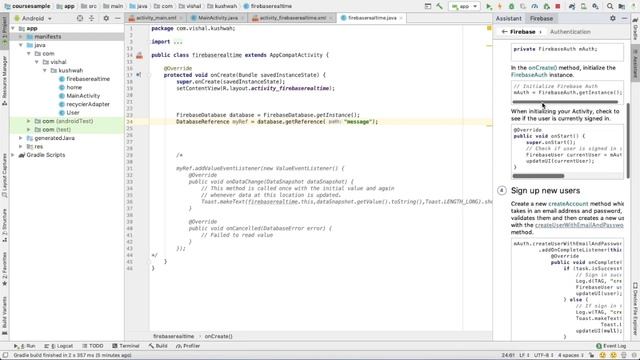Image resolution: width=640 pixels, height=360 pixels.
Task: Open the app run configuration dropdown
Action: 464,7
